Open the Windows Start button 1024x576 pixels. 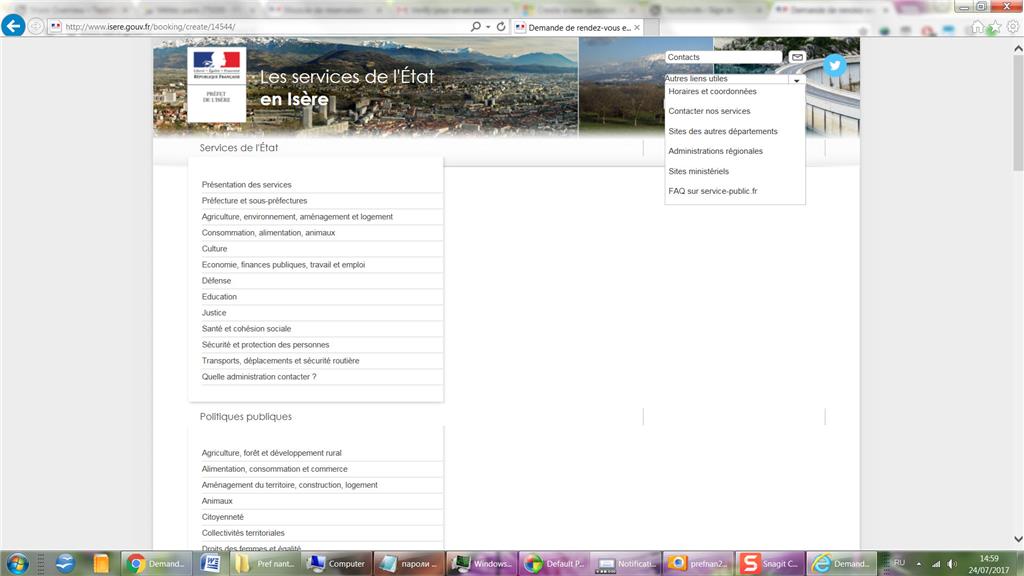tap(17, 563)
